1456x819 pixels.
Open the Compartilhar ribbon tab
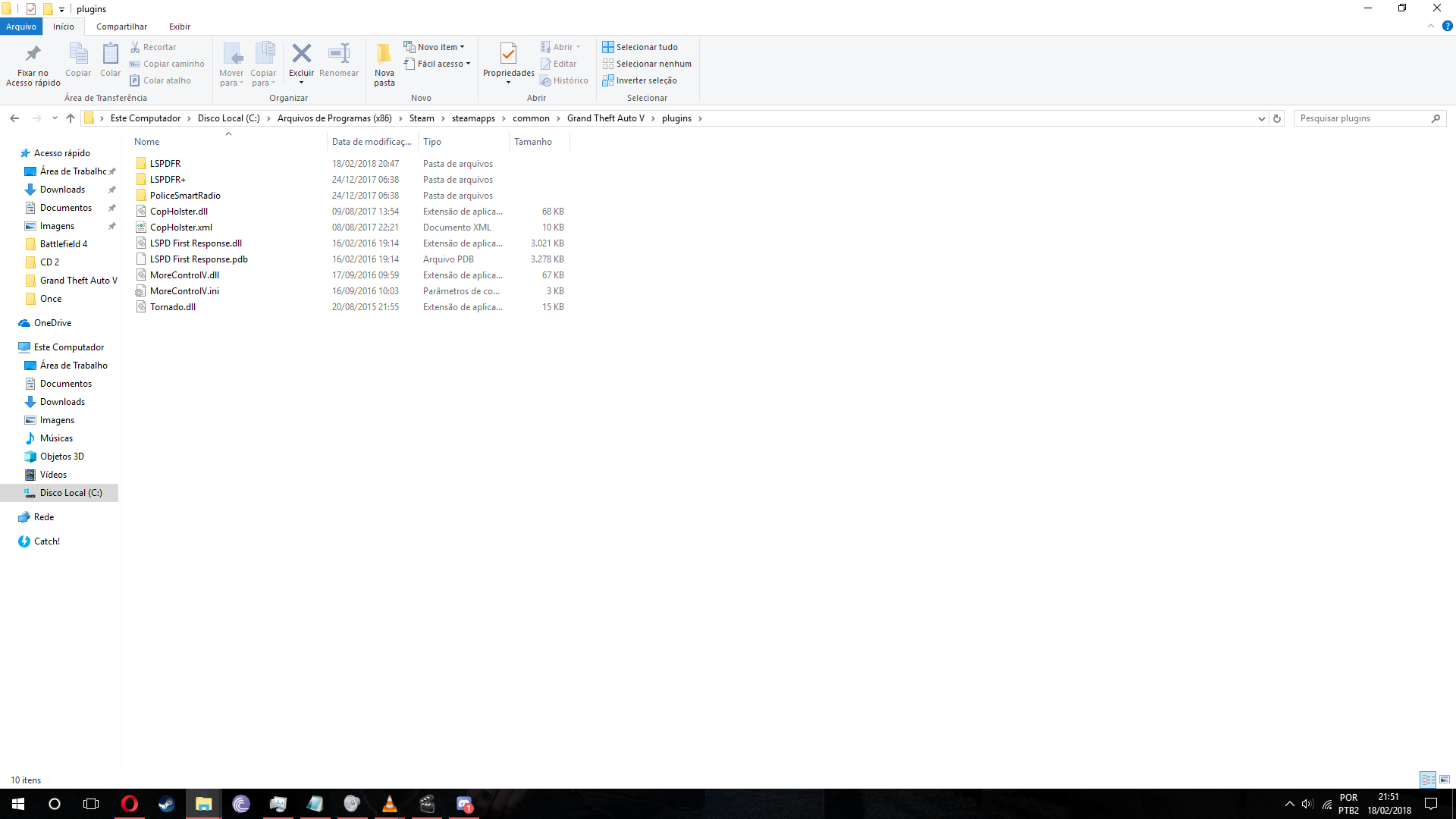tap(121, 27)
